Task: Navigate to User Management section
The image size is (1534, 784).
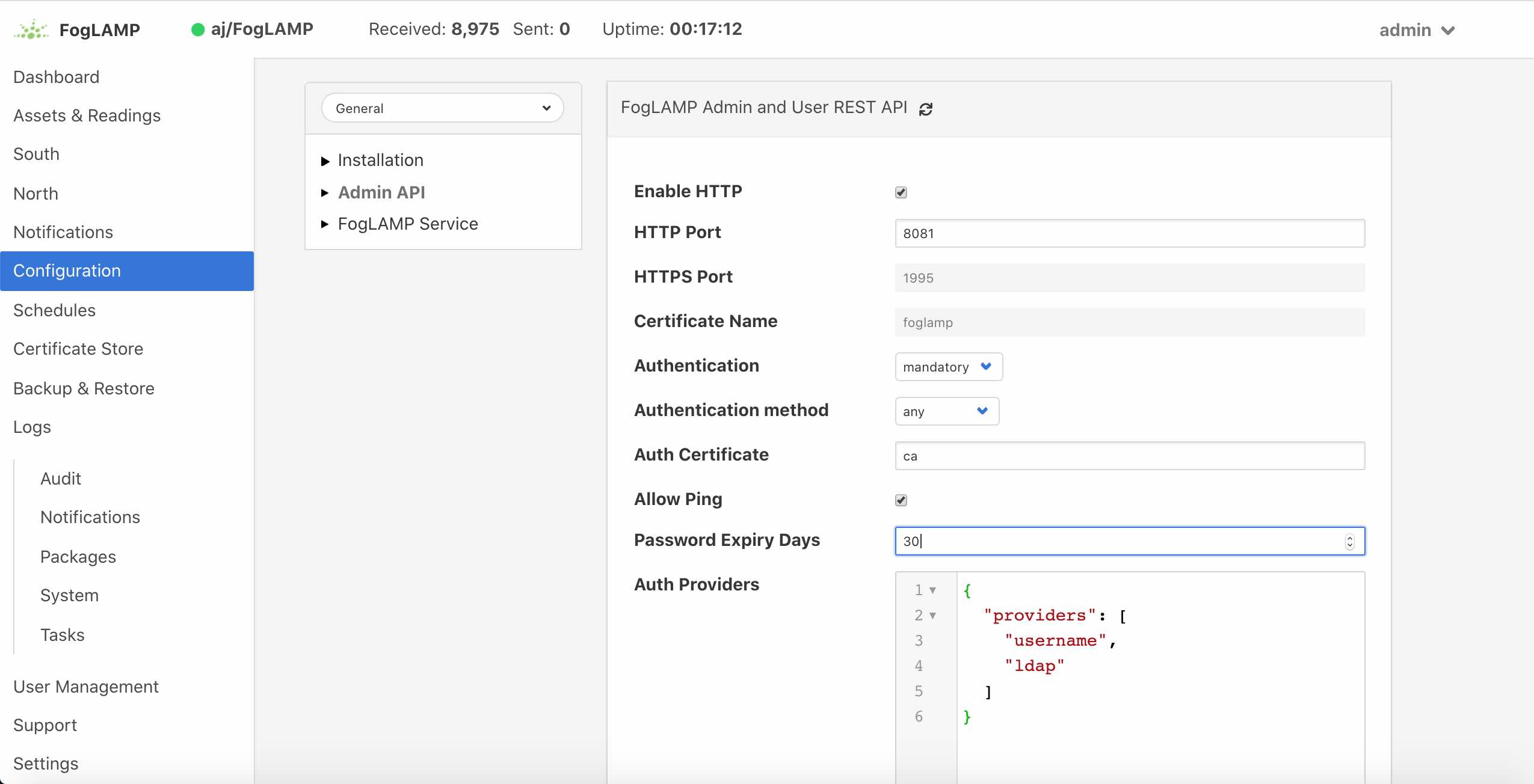Action: point(86,686)
